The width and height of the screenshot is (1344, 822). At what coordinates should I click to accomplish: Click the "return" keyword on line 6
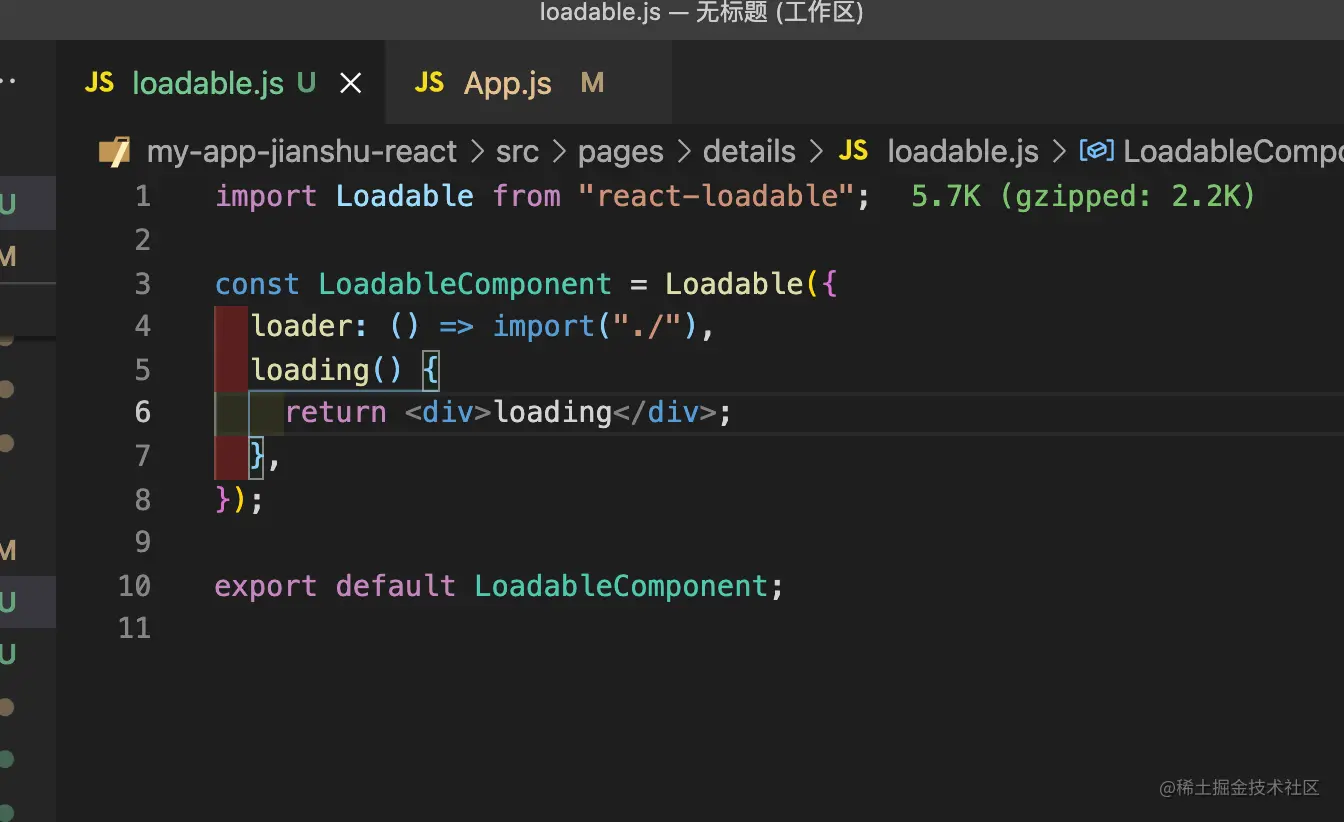(x=336, y=412)
